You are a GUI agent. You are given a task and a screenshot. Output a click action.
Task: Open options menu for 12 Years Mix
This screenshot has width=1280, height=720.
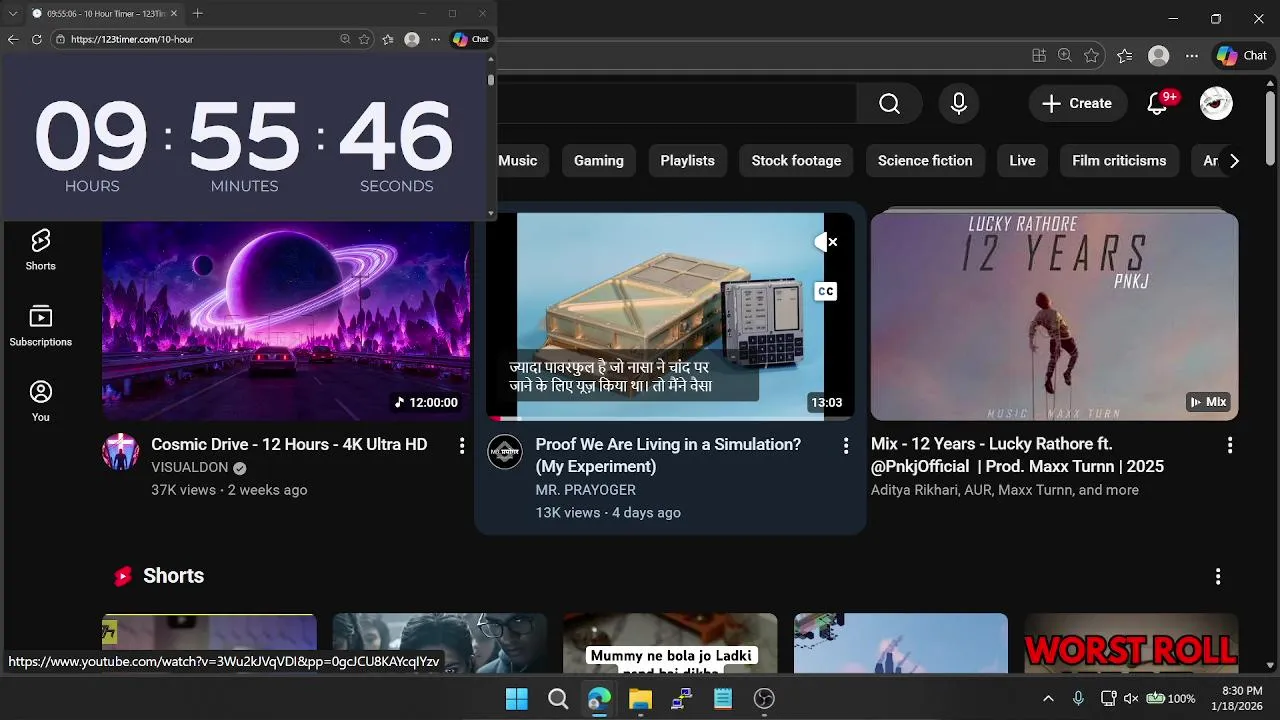pos(1229,446)
